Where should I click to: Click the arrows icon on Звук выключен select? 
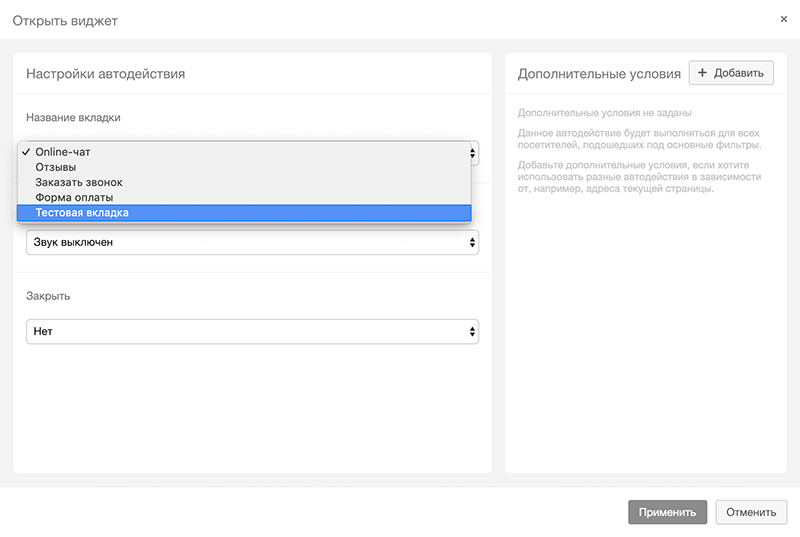[x=472, y=243]
